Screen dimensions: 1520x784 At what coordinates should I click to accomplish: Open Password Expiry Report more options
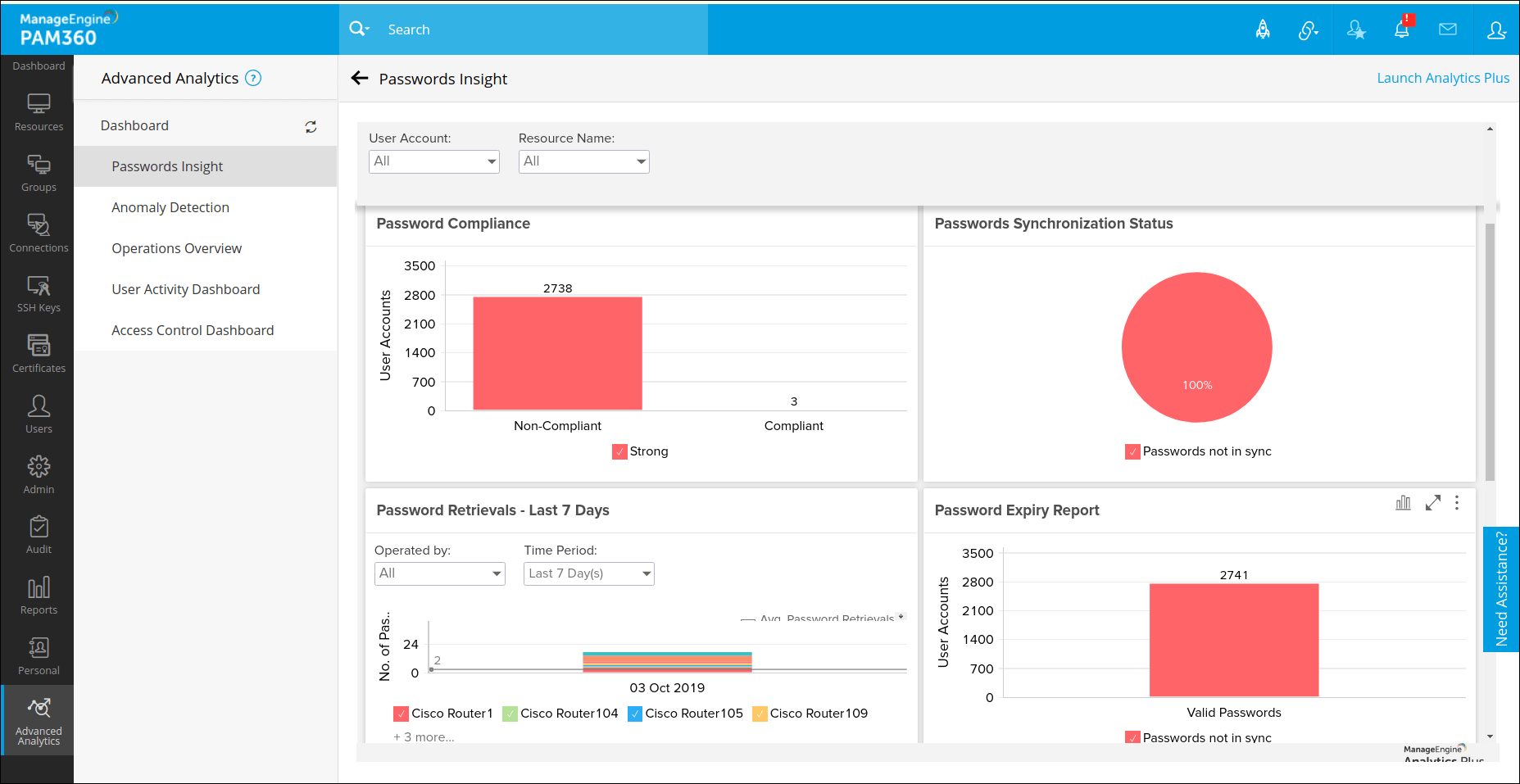[x=1456, y=503]
